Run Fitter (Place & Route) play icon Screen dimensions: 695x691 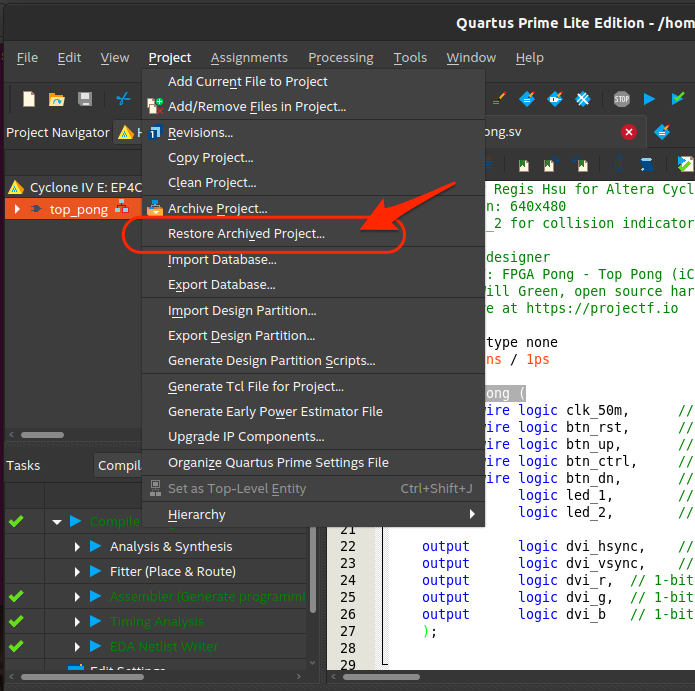click(x=95, y=571)
